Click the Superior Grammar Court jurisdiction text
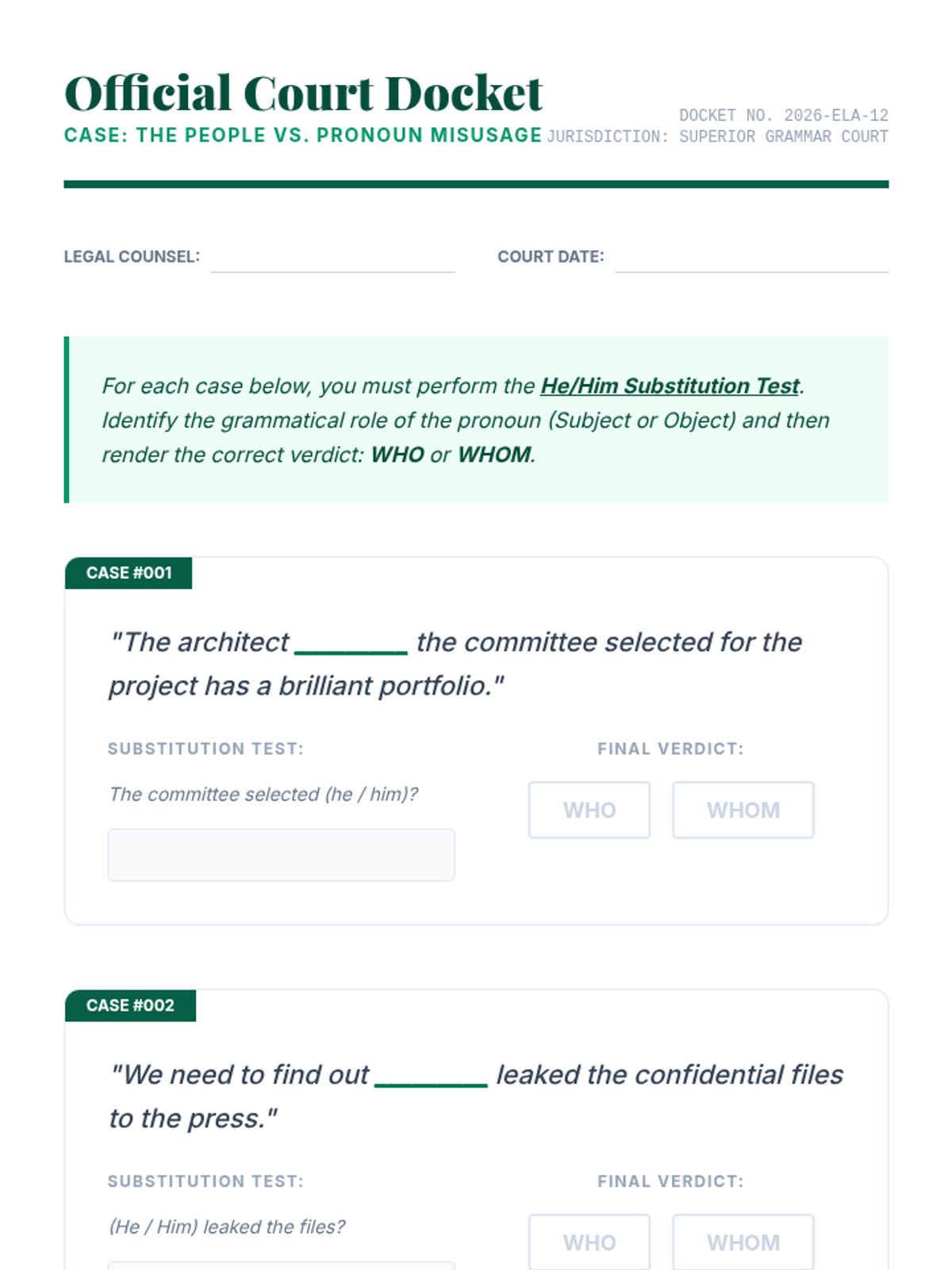The image size is (952, 1270). [x=783, y=137]
